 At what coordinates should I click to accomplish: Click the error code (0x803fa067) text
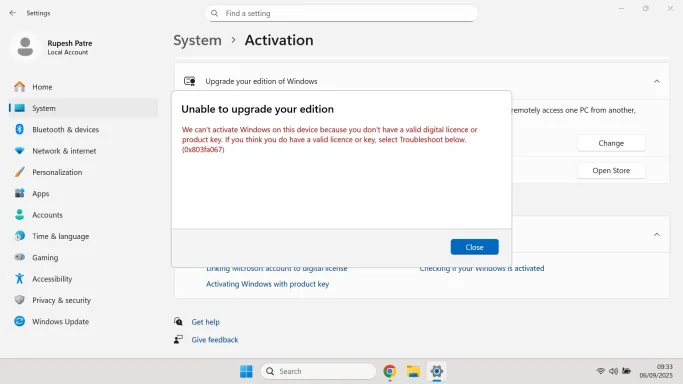[x=203, y=149]
